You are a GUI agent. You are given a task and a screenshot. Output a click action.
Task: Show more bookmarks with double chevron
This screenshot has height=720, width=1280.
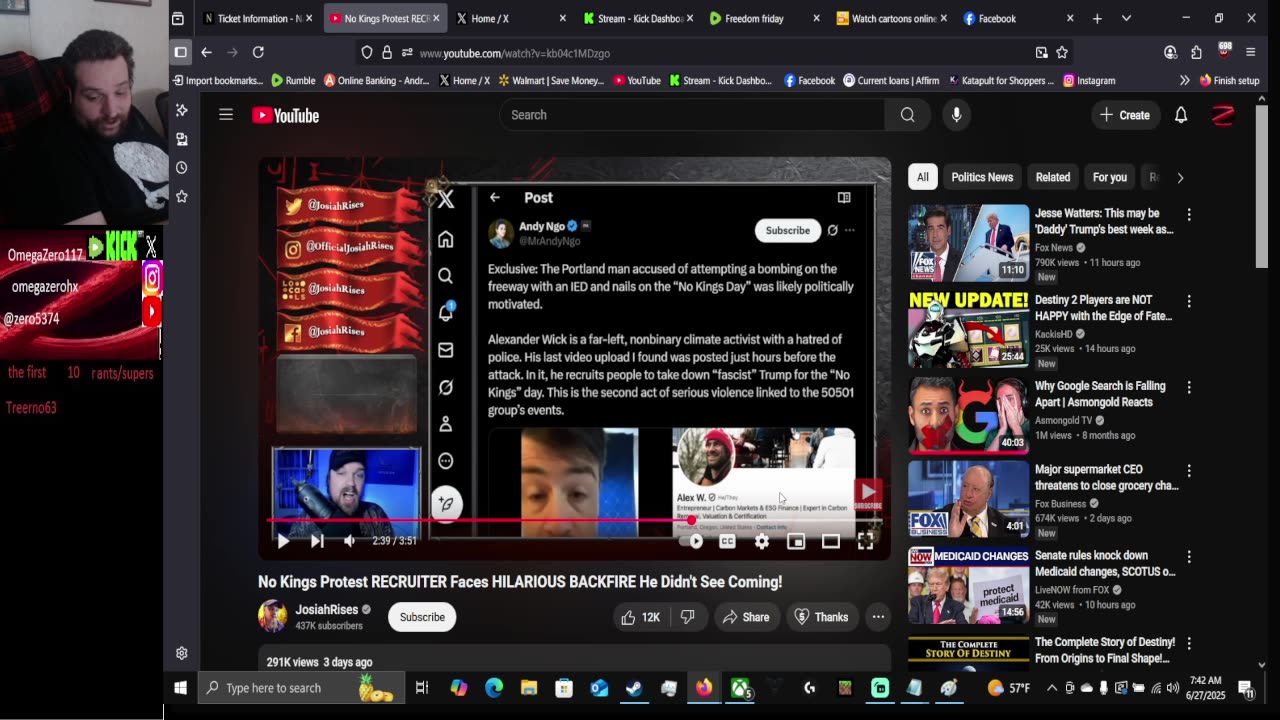click(1185, 80)
